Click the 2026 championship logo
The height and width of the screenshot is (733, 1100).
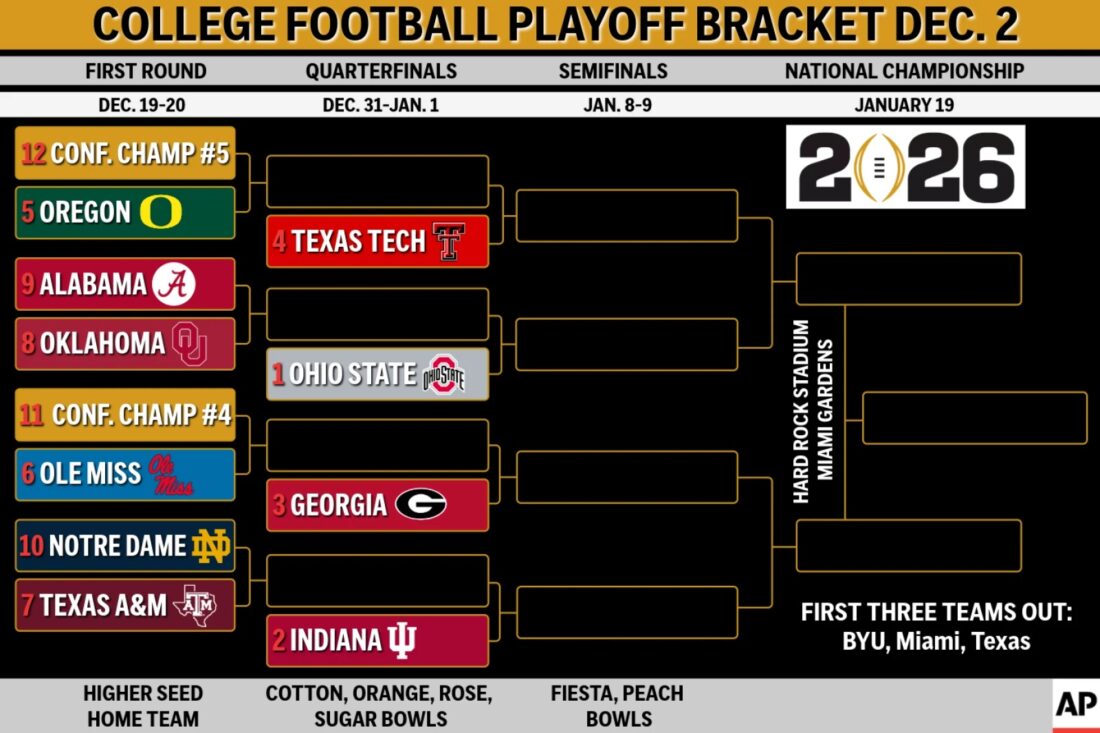[x=905, y=166]
